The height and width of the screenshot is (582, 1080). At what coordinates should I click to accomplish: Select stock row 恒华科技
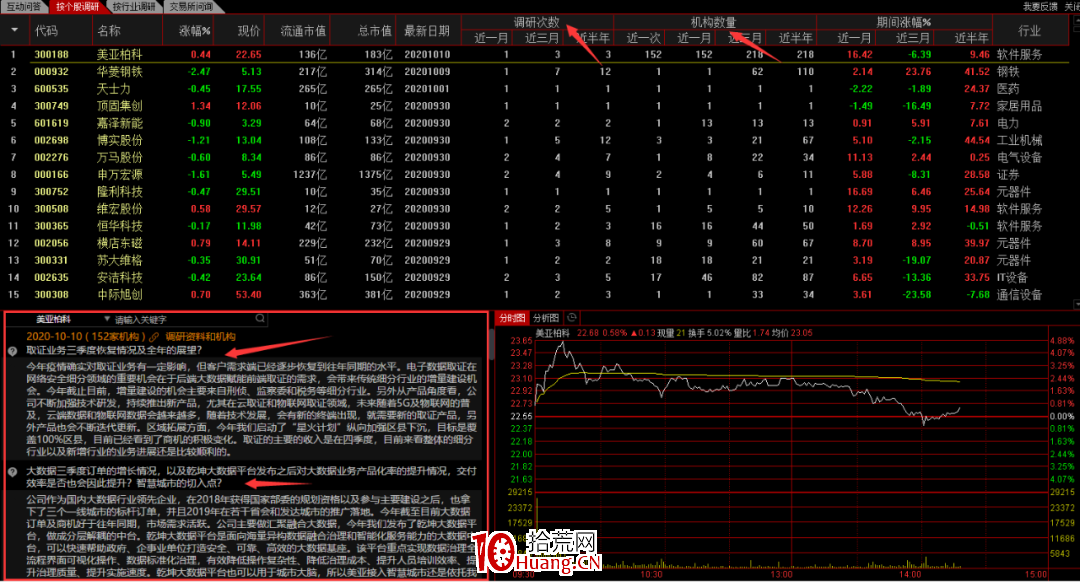(536, 226)
